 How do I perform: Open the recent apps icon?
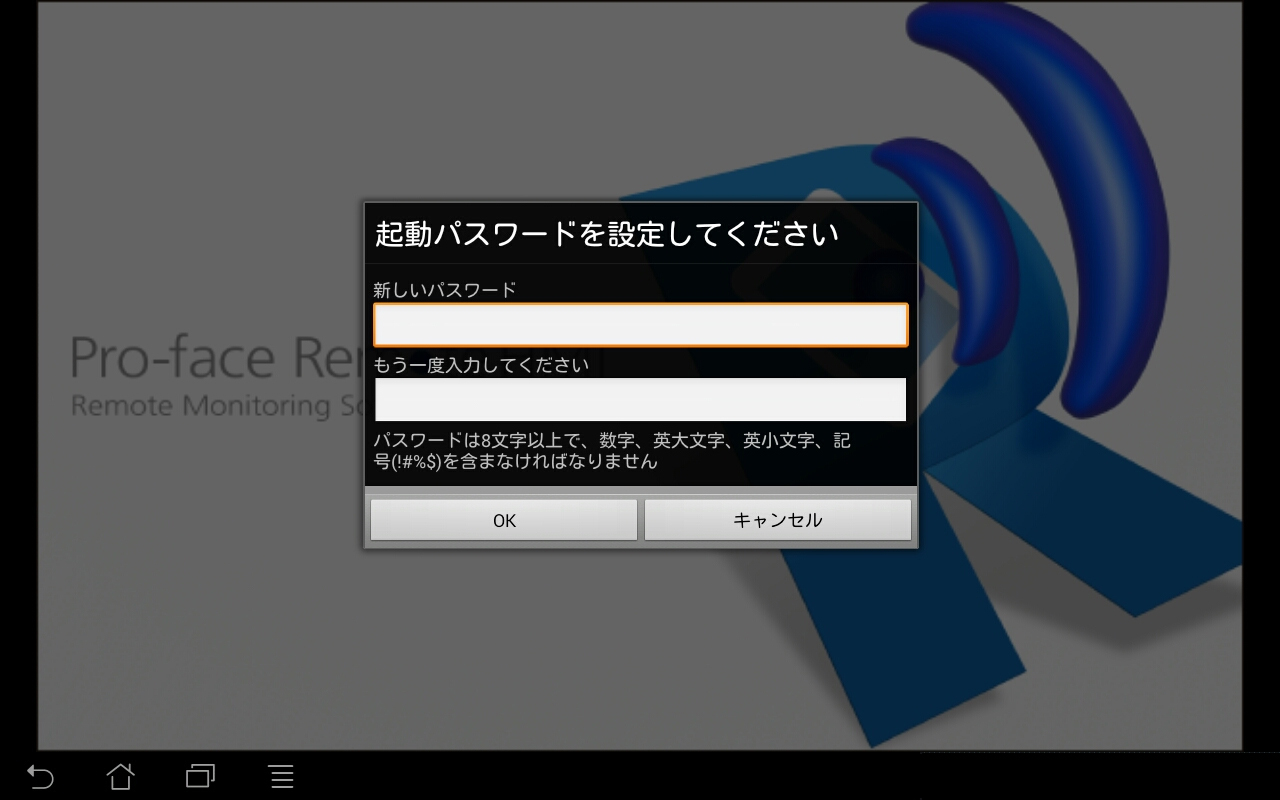pyautogui.click(x=200, y=776)
